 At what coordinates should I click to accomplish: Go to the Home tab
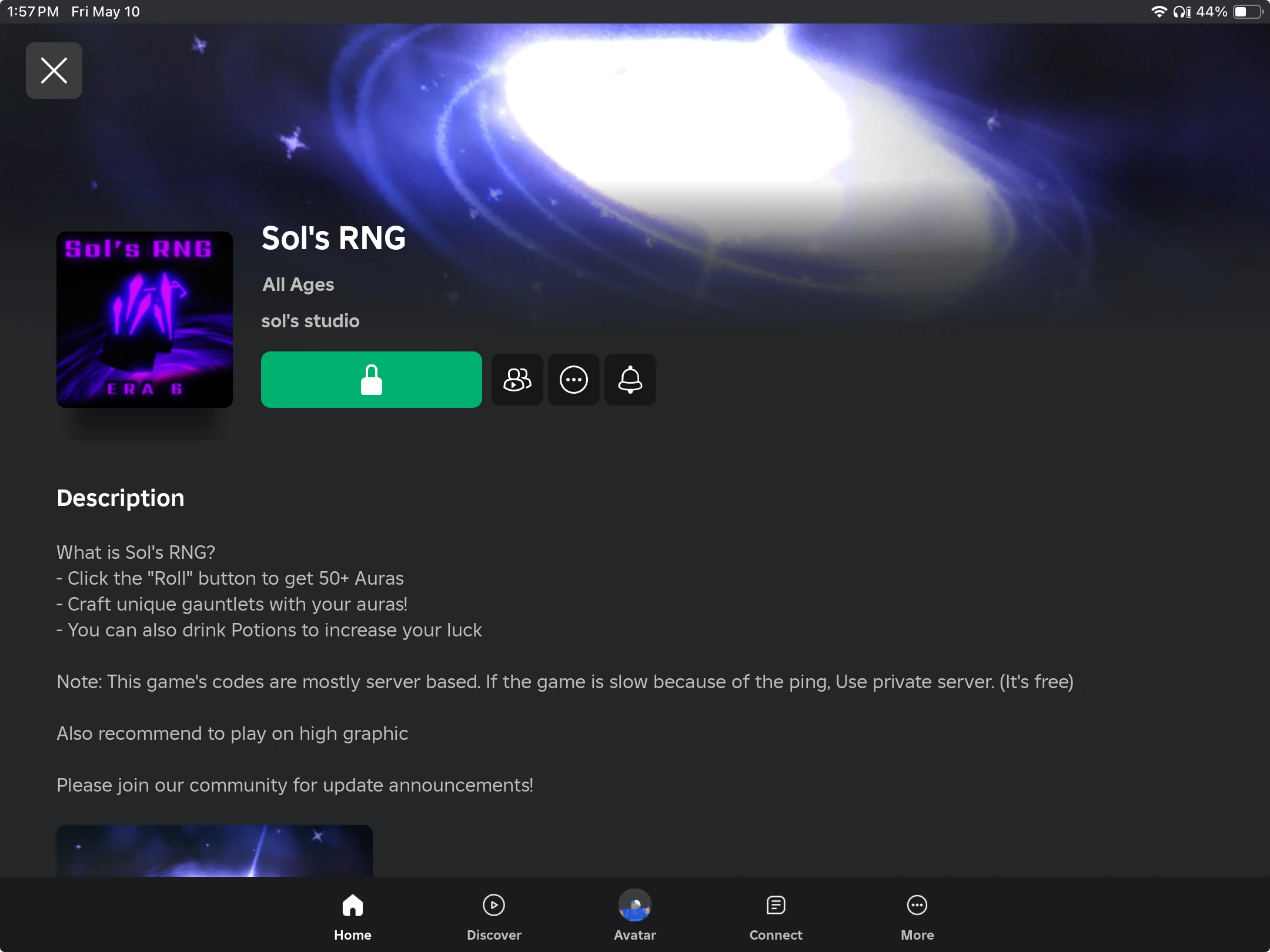tap(353, 917)
